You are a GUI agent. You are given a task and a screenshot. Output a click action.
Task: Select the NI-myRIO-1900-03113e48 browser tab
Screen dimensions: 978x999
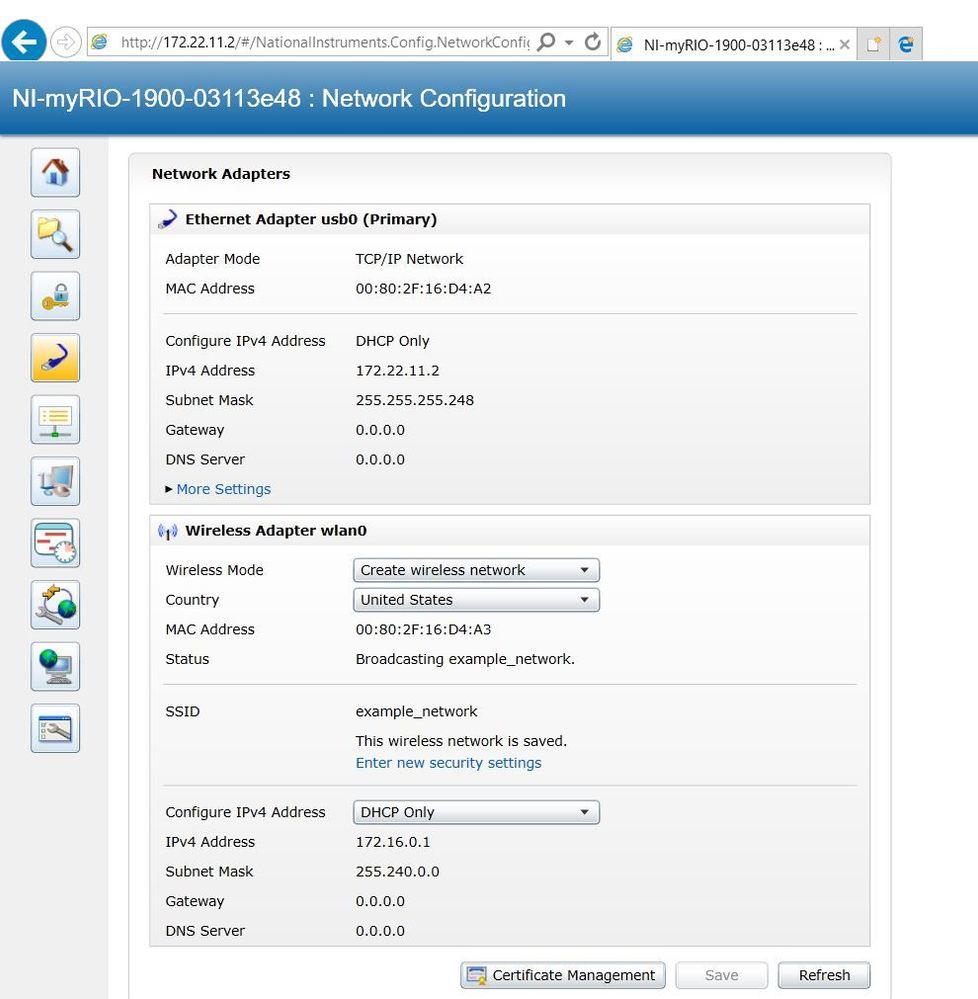(x=733, y=45)
